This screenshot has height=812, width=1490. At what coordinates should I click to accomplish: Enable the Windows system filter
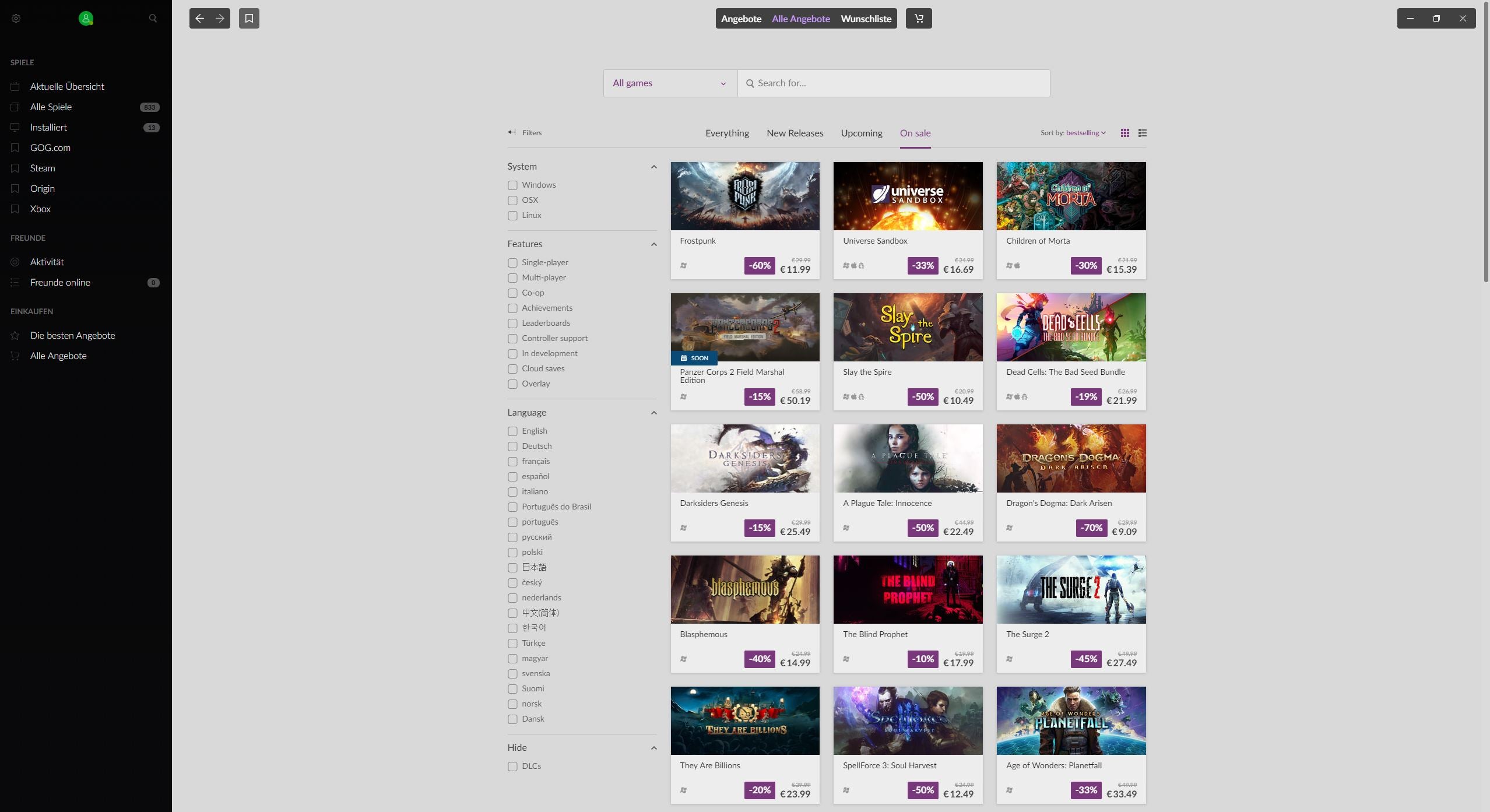tap(512, 185)
